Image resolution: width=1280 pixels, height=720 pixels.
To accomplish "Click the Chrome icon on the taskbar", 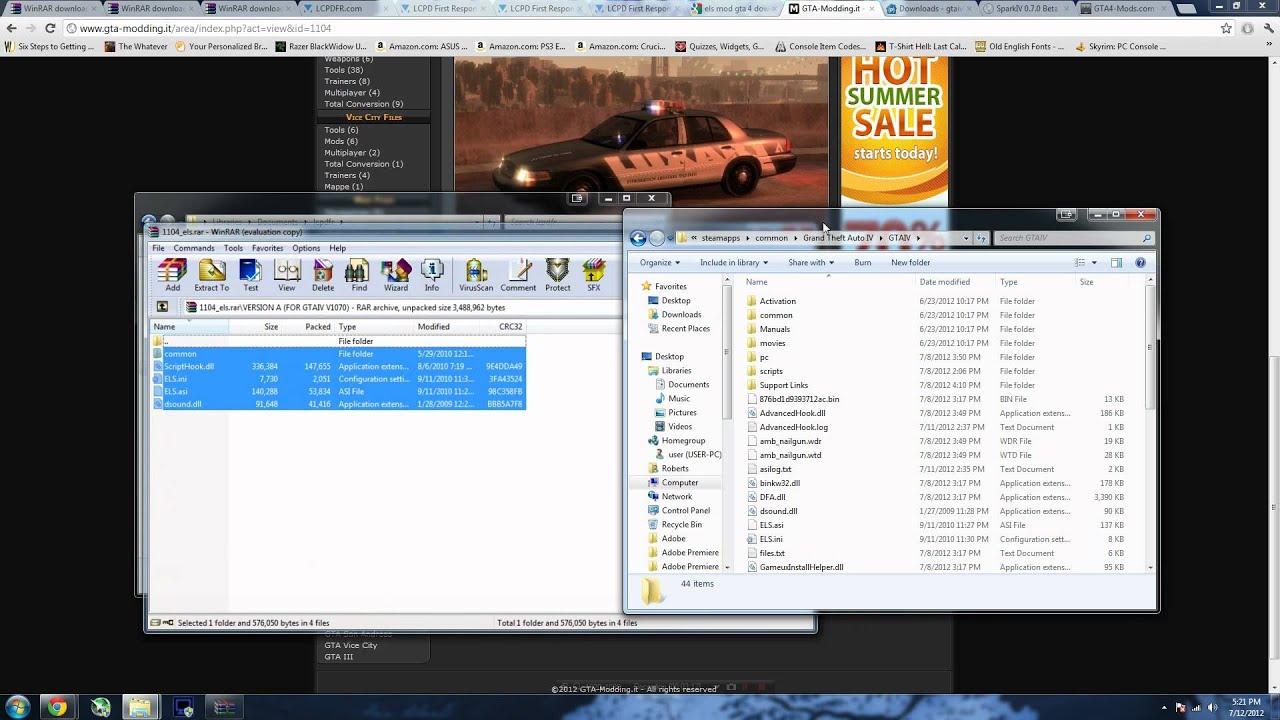I will click(x=57, y=707).
